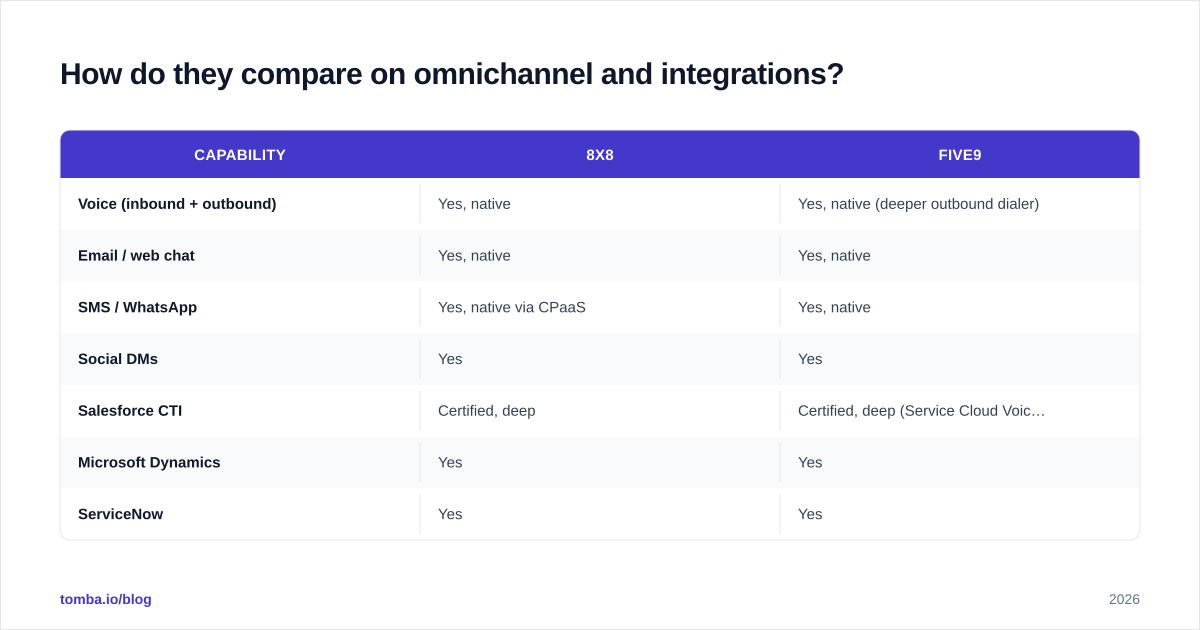Select the 'Yes, native via CPaaS' cell
The height and width of the screenshot is (630, 1200).
click(600, 307)
